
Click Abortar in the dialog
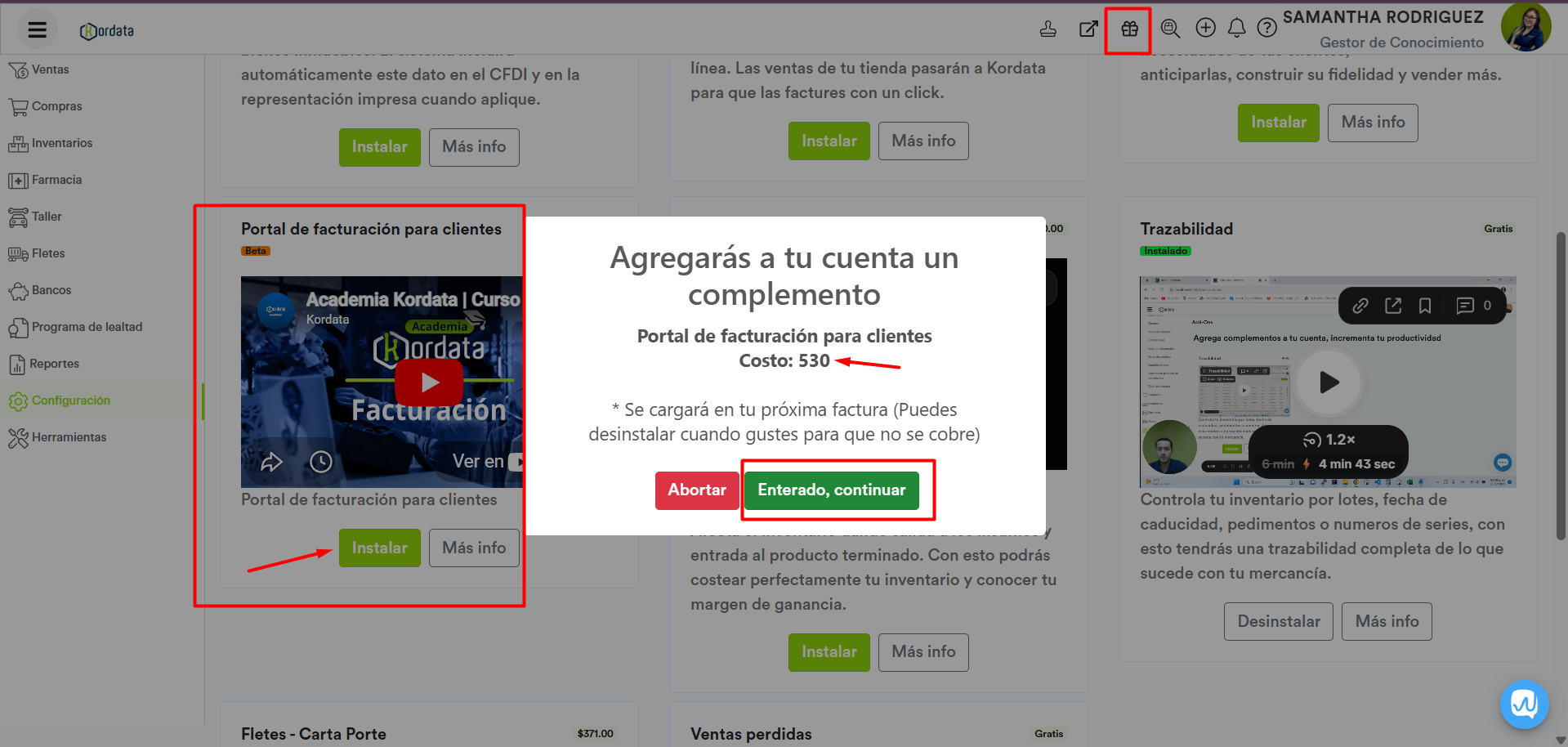pyautogui.click(x=697, y=490)
